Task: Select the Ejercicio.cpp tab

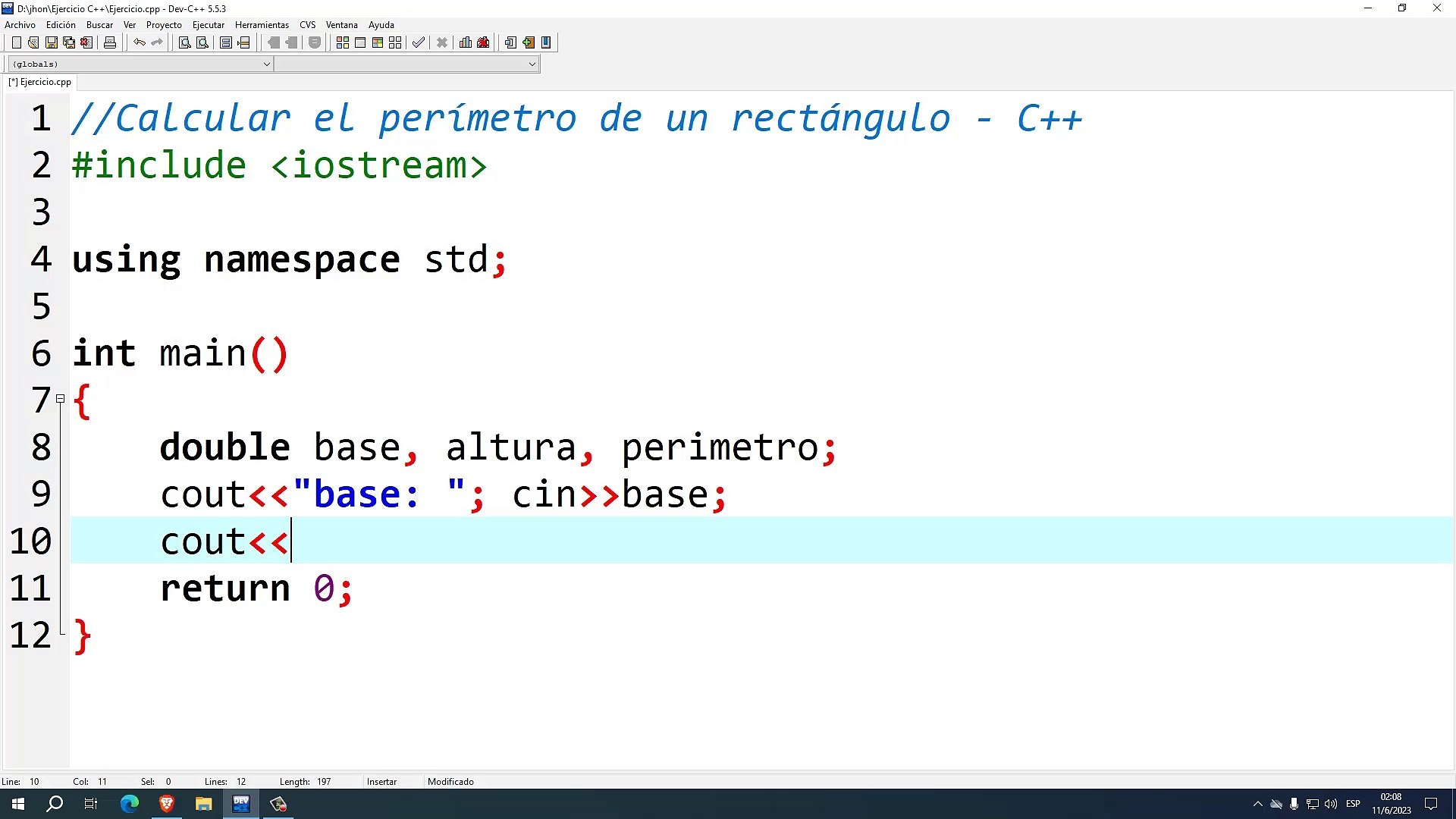Action: point(41,82)
